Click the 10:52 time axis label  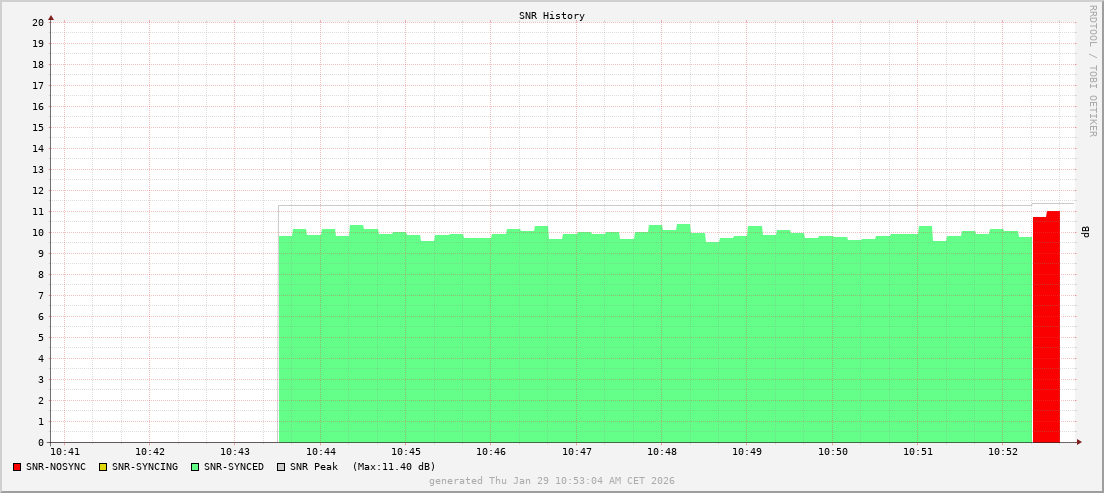click(1003, 452)
